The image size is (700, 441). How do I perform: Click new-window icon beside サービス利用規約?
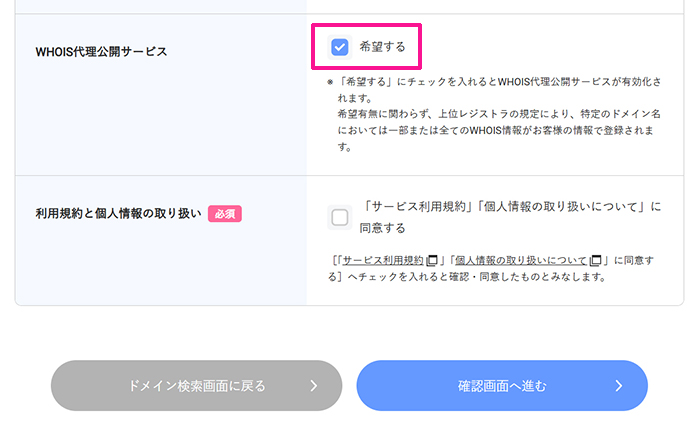coord(432,261)
